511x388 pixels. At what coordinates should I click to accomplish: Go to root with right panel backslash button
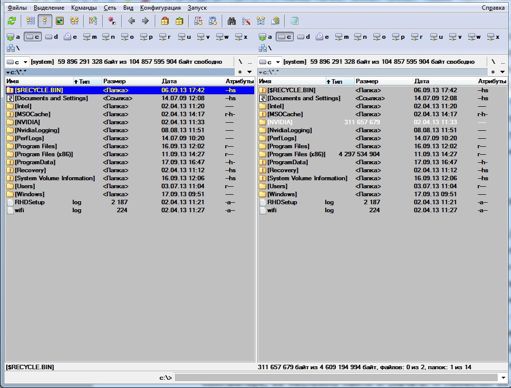point(493,62)
